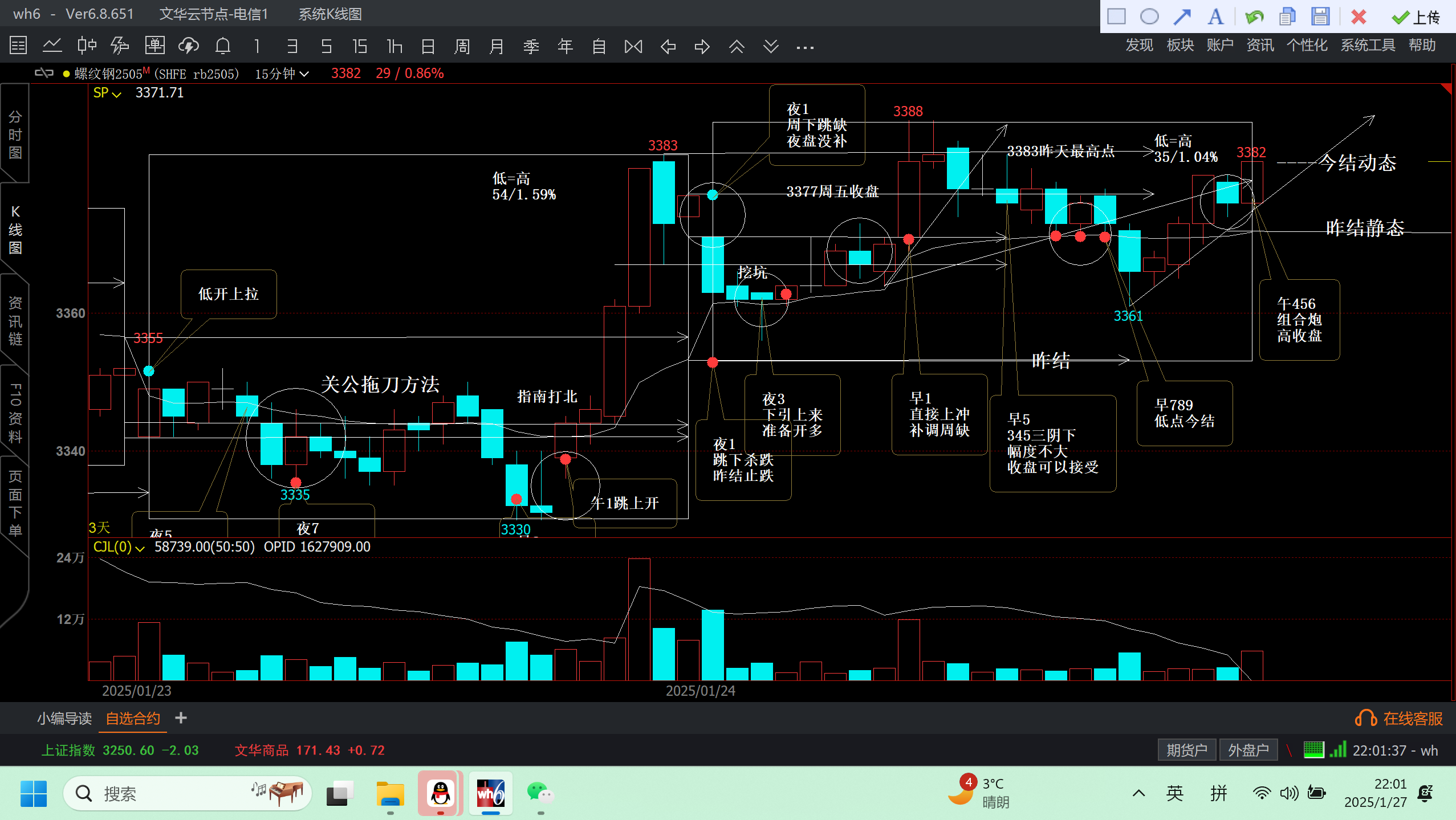This screenshot has width=1456, height=820.
Task: Open the alert bell icon
Action: coord(223,46)
